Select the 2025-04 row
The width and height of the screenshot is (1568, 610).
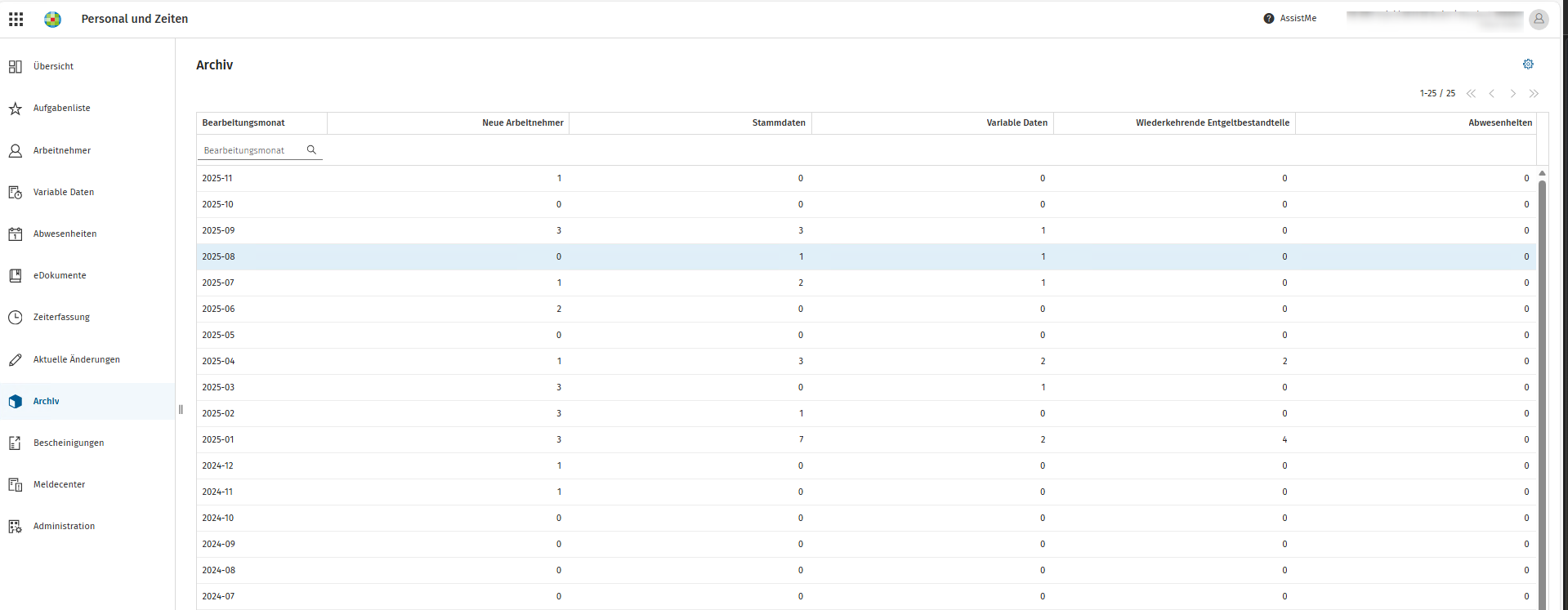(x=866, y=361)
